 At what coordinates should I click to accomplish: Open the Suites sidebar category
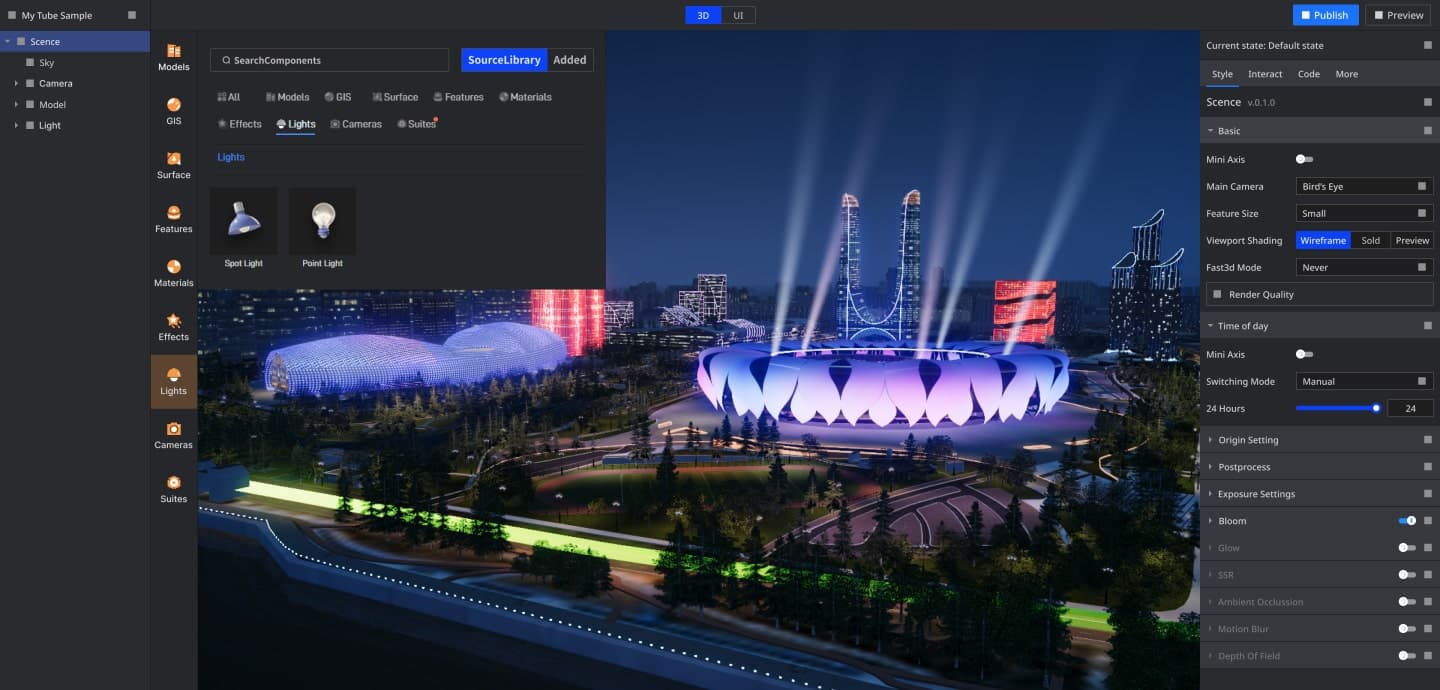click(173, 489)
